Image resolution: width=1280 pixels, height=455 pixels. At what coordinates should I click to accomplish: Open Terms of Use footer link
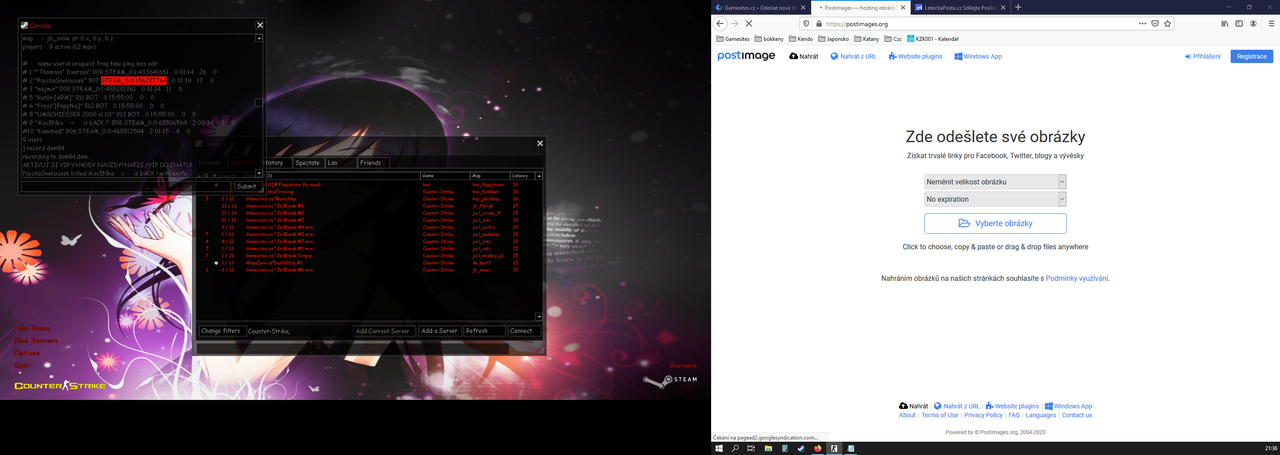[x=940, y=415]
